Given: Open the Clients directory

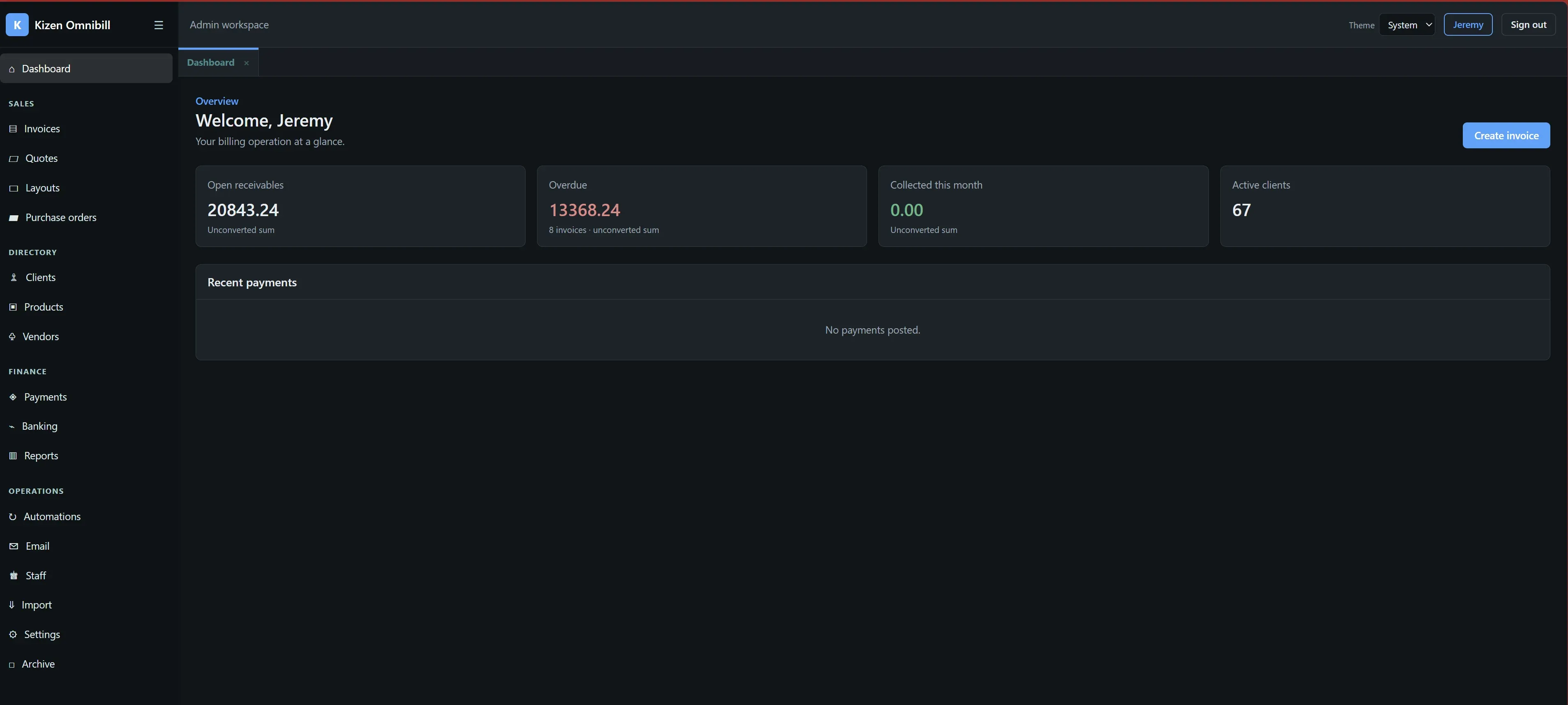Looking at the screenshot, I should tap(86, 278).
